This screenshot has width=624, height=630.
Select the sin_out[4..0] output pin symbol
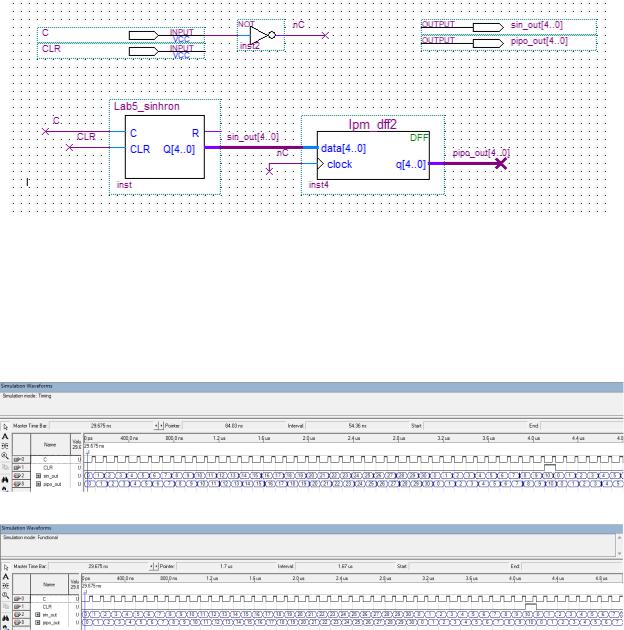(x=488, y=27)
